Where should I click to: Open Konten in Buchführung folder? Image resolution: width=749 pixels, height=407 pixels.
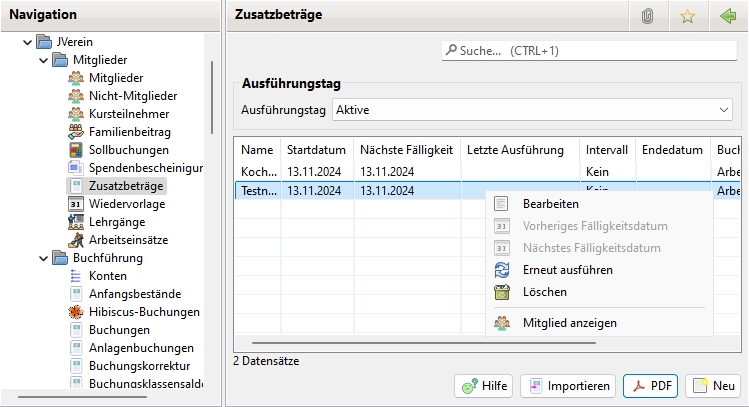click(x=108, y=276)
